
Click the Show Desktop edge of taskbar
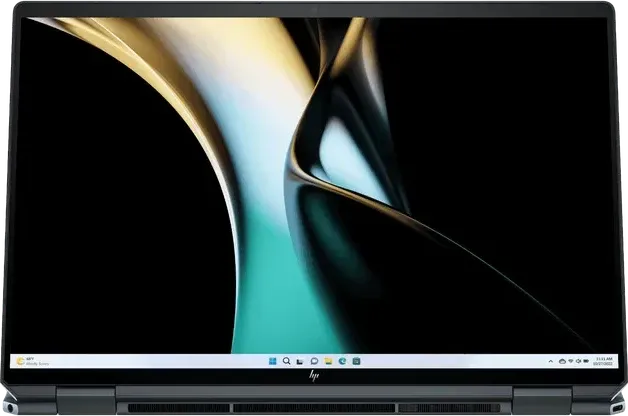(x=617, y=360)
